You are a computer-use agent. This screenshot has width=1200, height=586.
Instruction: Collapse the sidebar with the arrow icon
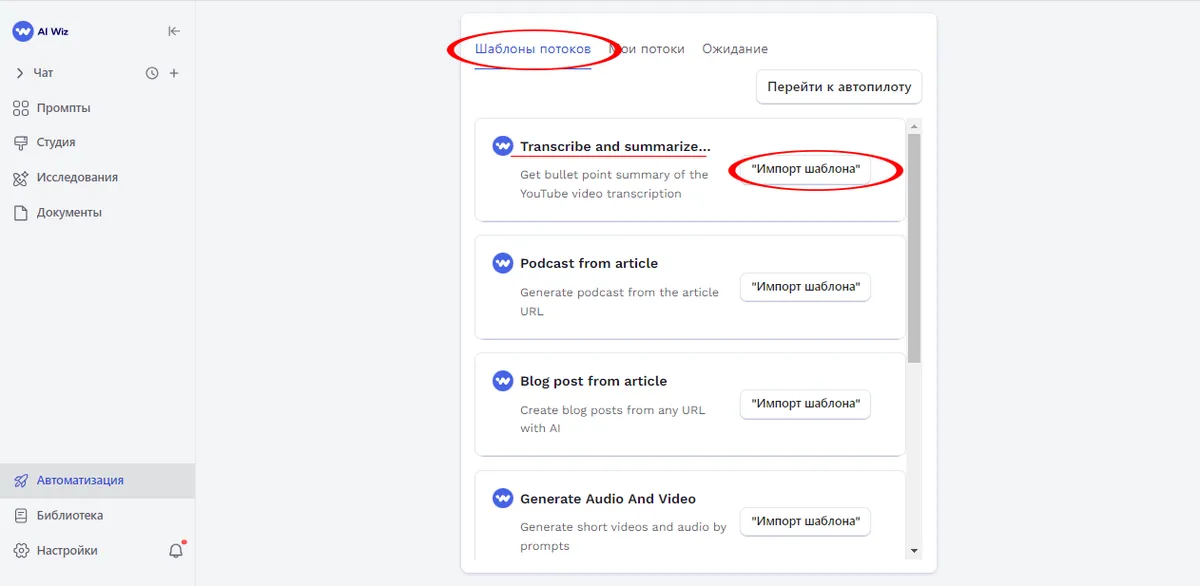[174, 31]
